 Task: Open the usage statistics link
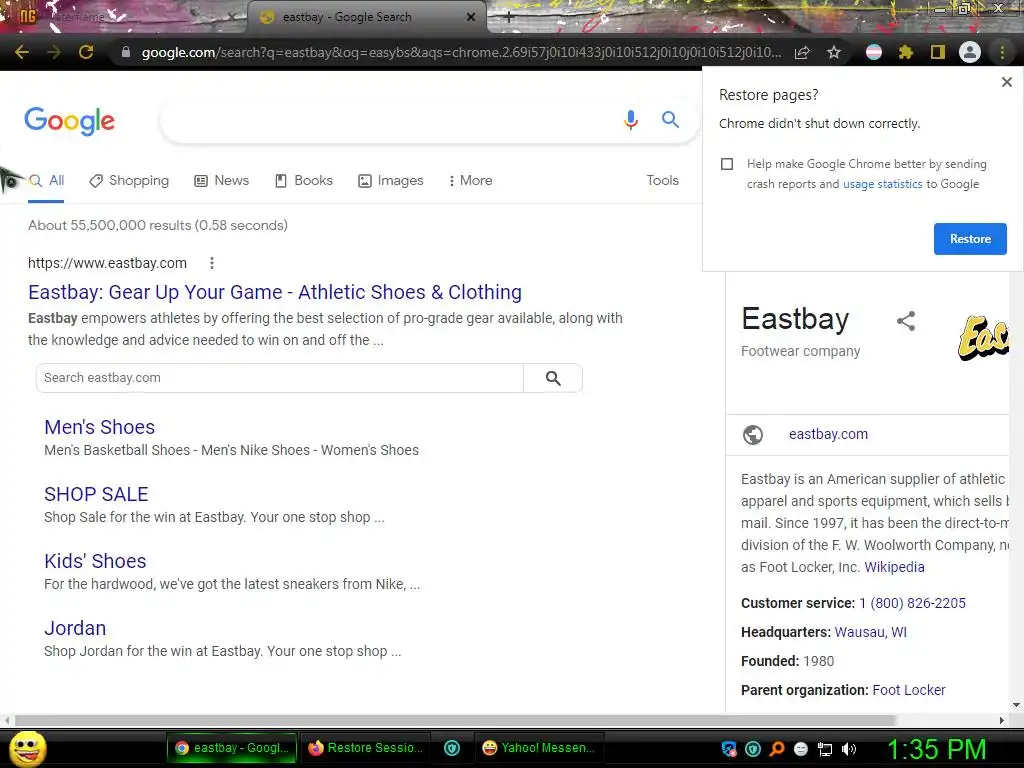pyautogui.click(x=882, y=184)
